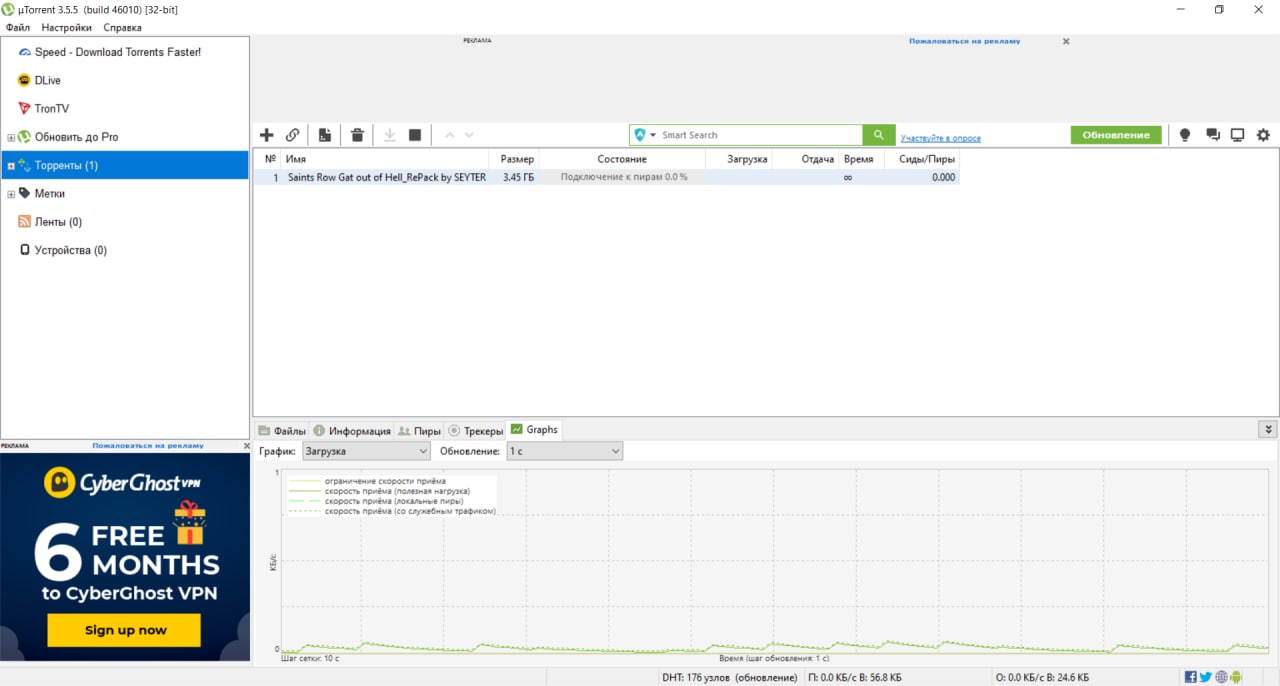Switch to the Трекеры tab
Viewport: 1280px width, 686px height.
[x=475, y=430]
